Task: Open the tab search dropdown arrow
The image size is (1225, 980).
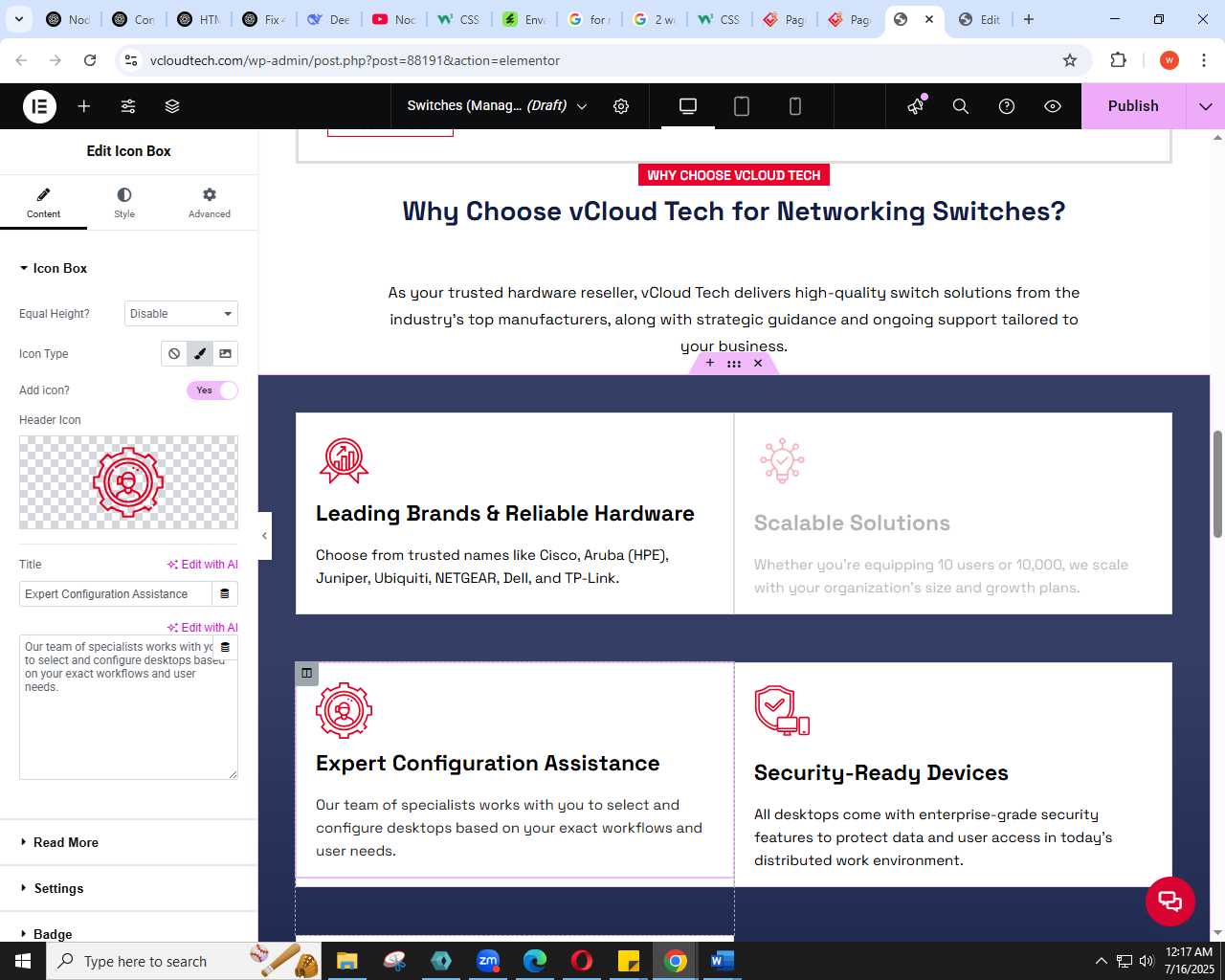Action: [x=19, y=19]
